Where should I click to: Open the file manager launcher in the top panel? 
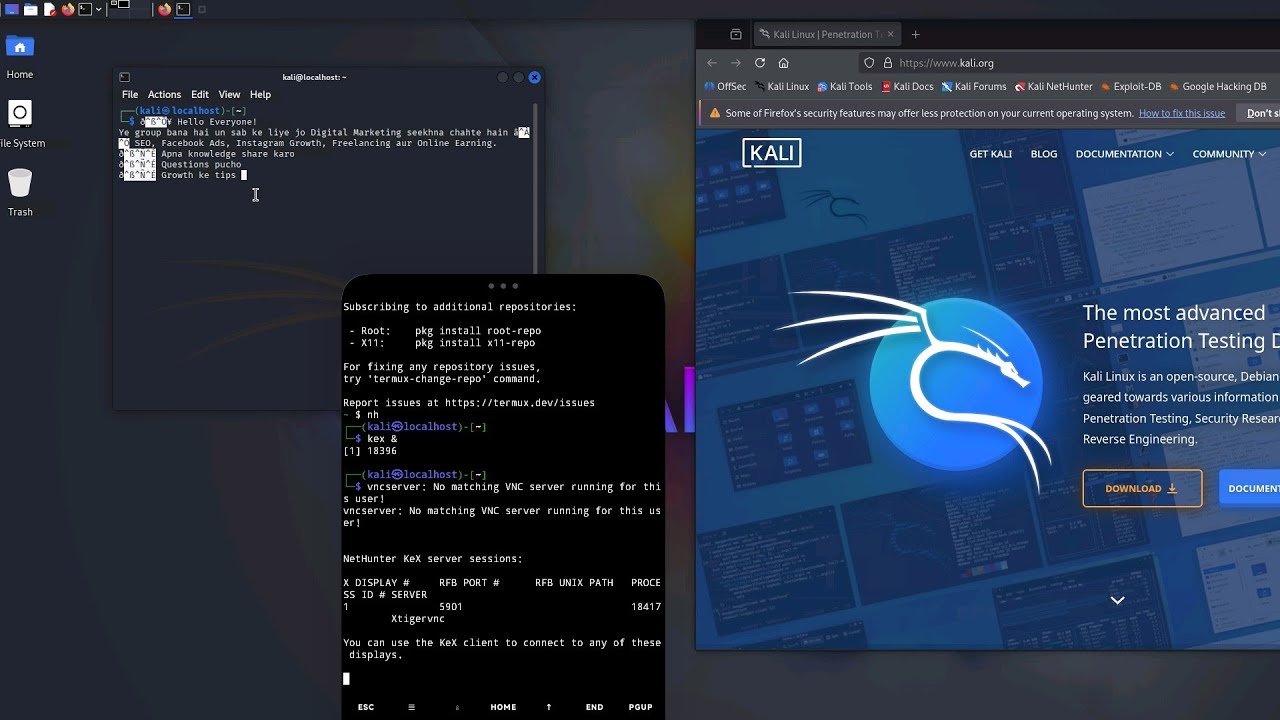tap(31, 9)
